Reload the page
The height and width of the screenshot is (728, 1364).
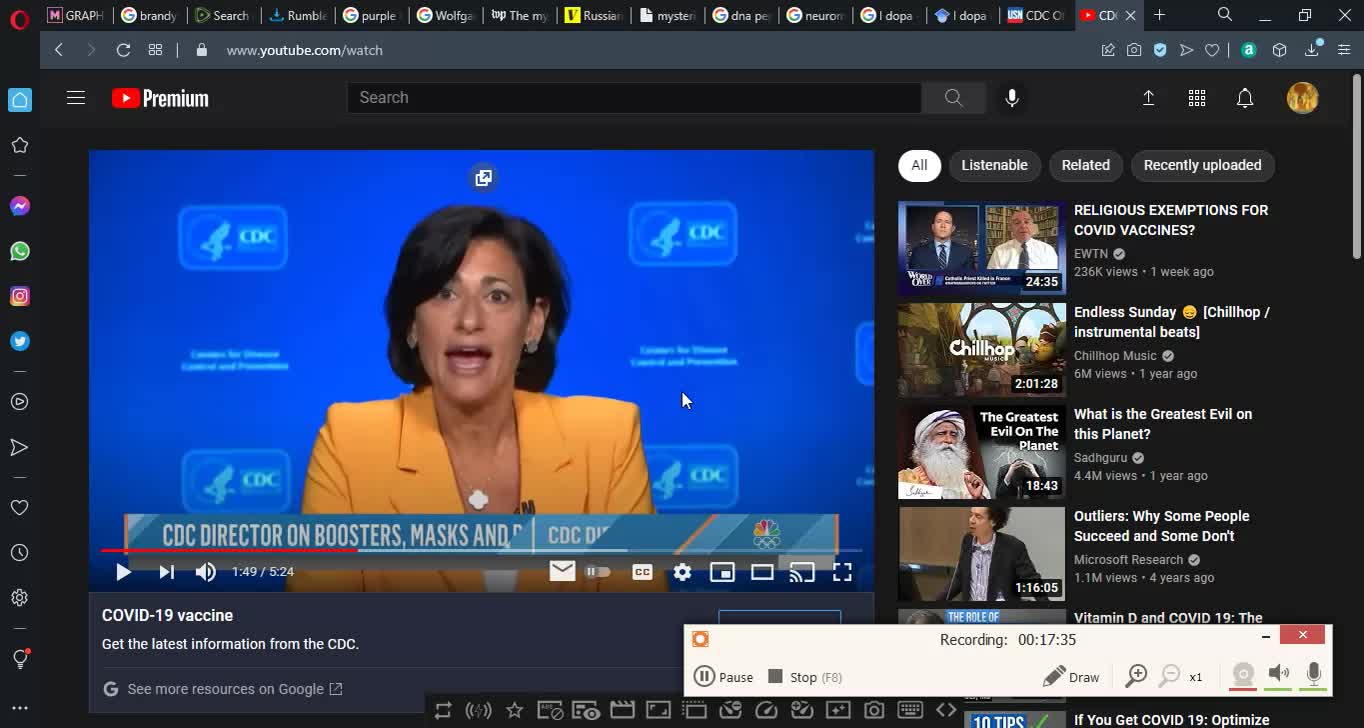(123, 50)
